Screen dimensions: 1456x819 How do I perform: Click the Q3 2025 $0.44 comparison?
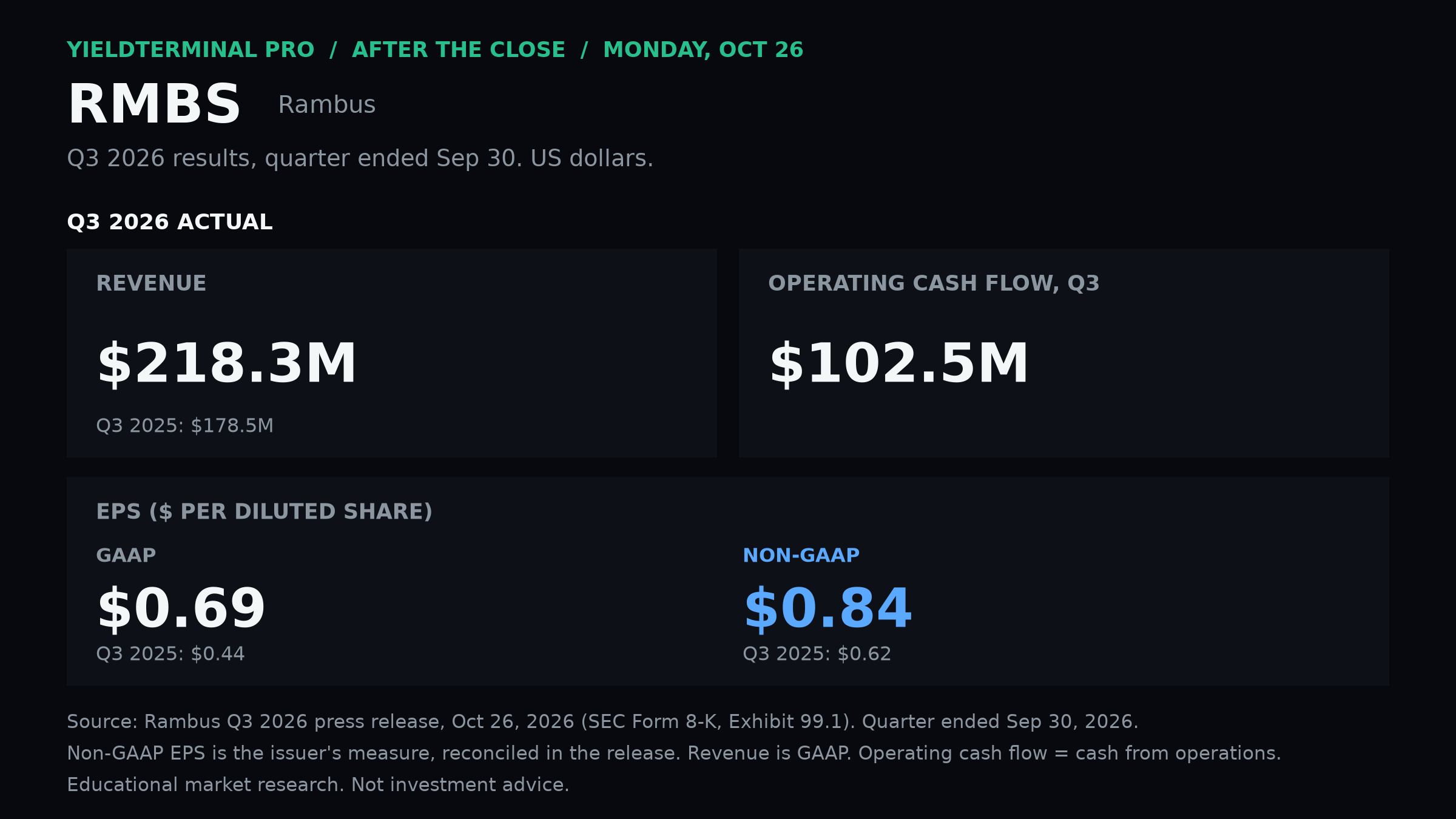click(170, 654)
